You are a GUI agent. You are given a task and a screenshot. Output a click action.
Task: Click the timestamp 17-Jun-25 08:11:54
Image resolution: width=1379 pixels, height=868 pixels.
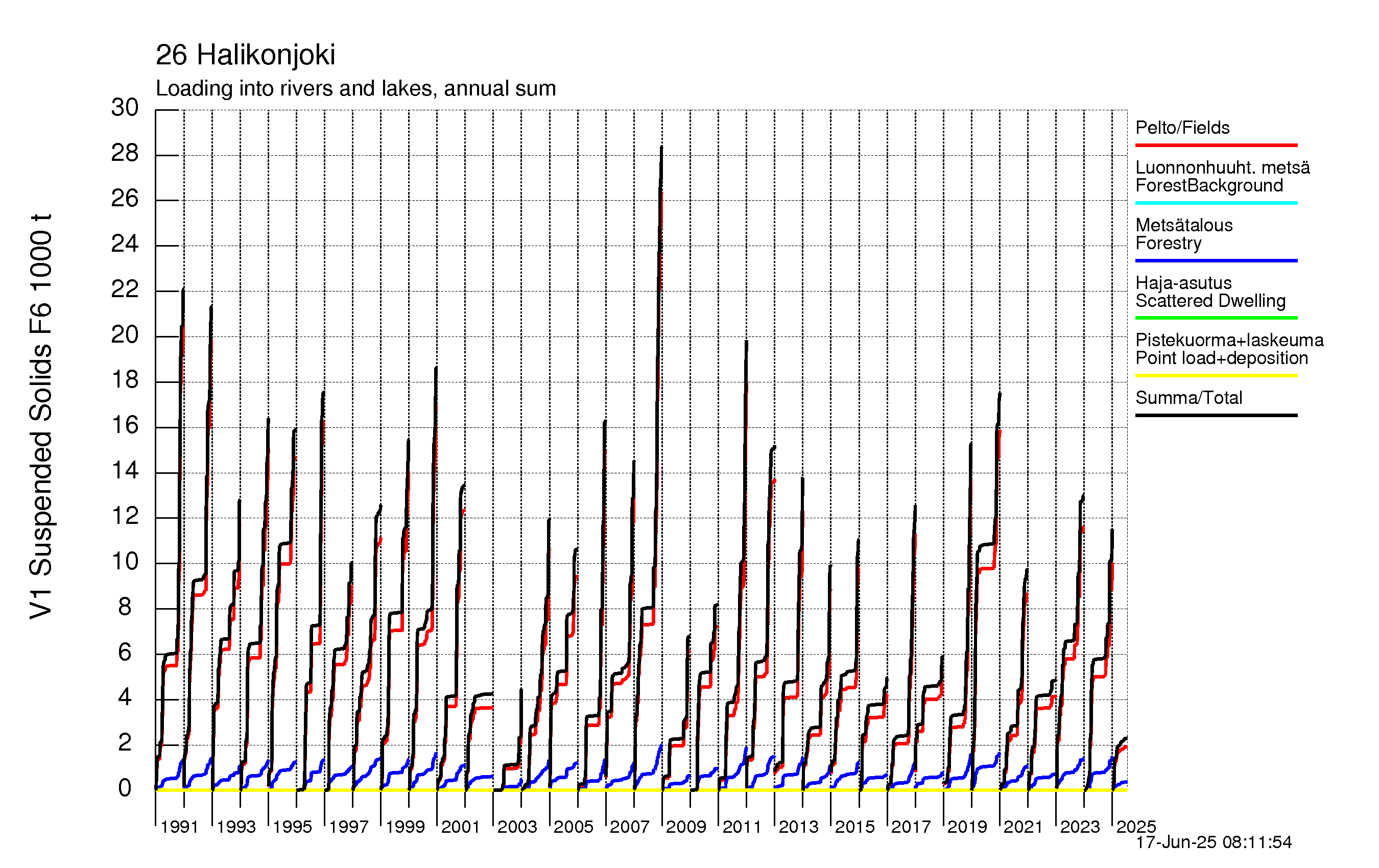pyautogui.click(x=1214, y=842)
